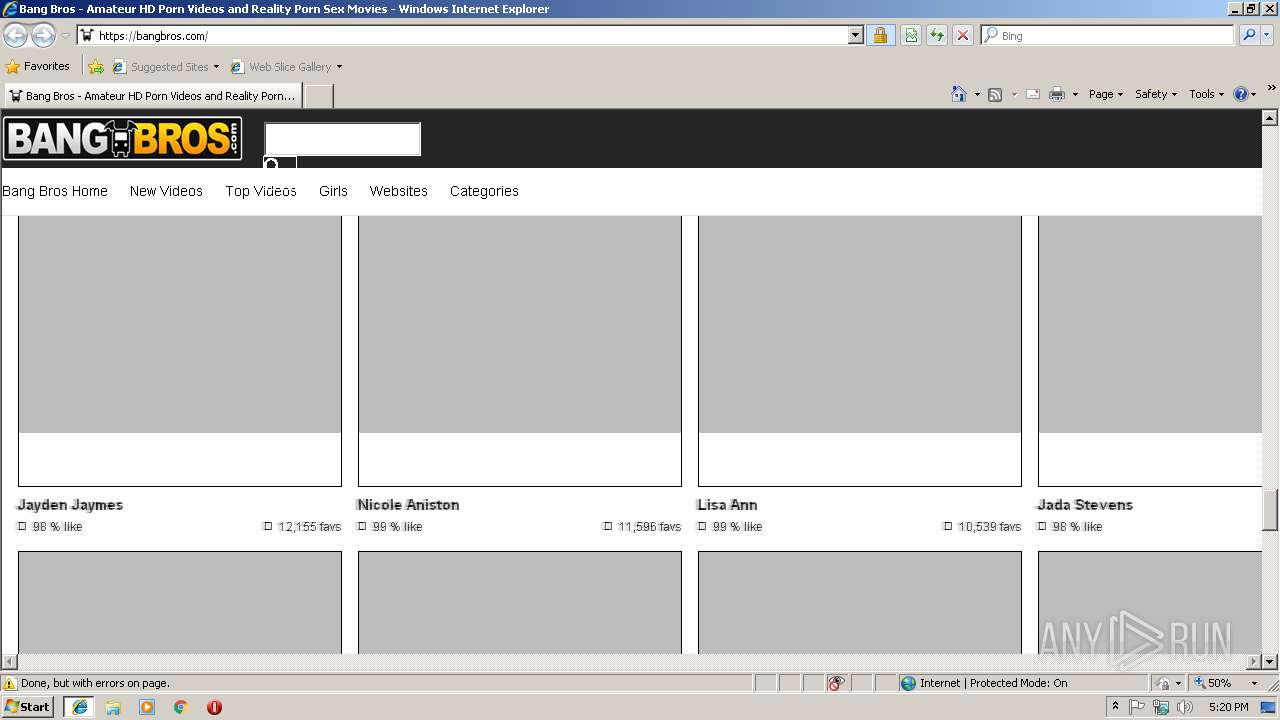Open the Girls navigation link
Viewport: 1280px width, 720px height.
click(333, 191)
